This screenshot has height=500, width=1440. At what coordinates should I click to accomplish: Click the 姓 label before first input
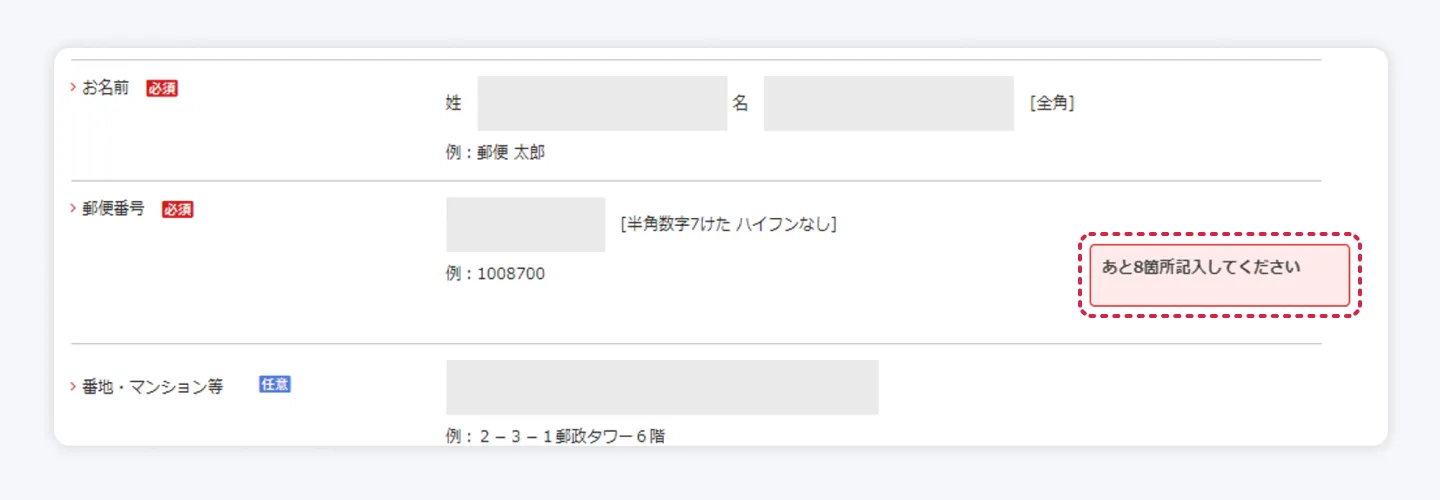453,103
